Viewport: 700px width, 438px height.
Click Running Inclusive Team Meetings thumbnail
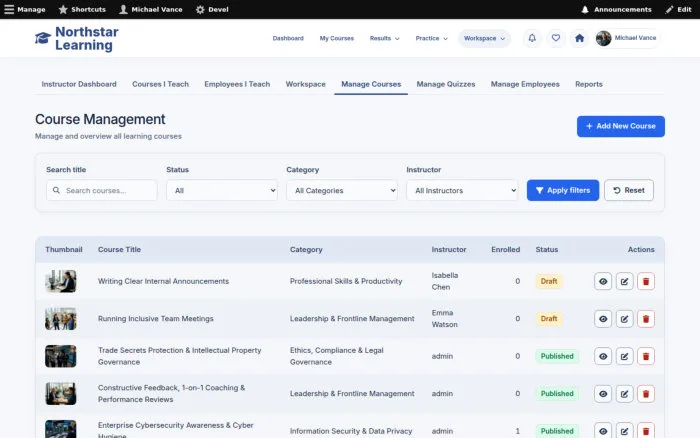(x=61, y=319)
